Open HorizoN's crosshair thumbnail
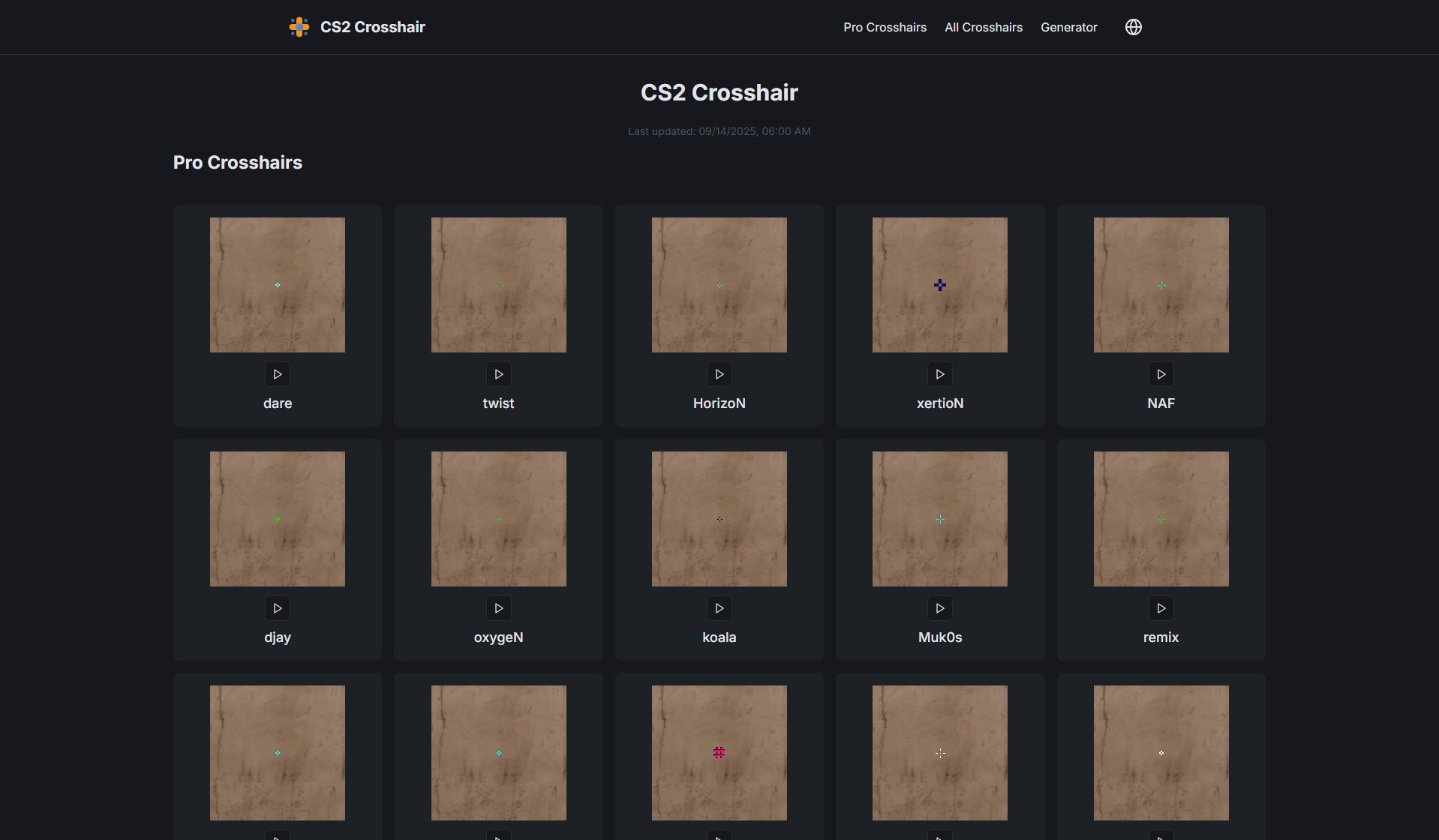Viewport: 1439px width, 840px height. coord(719,285)
